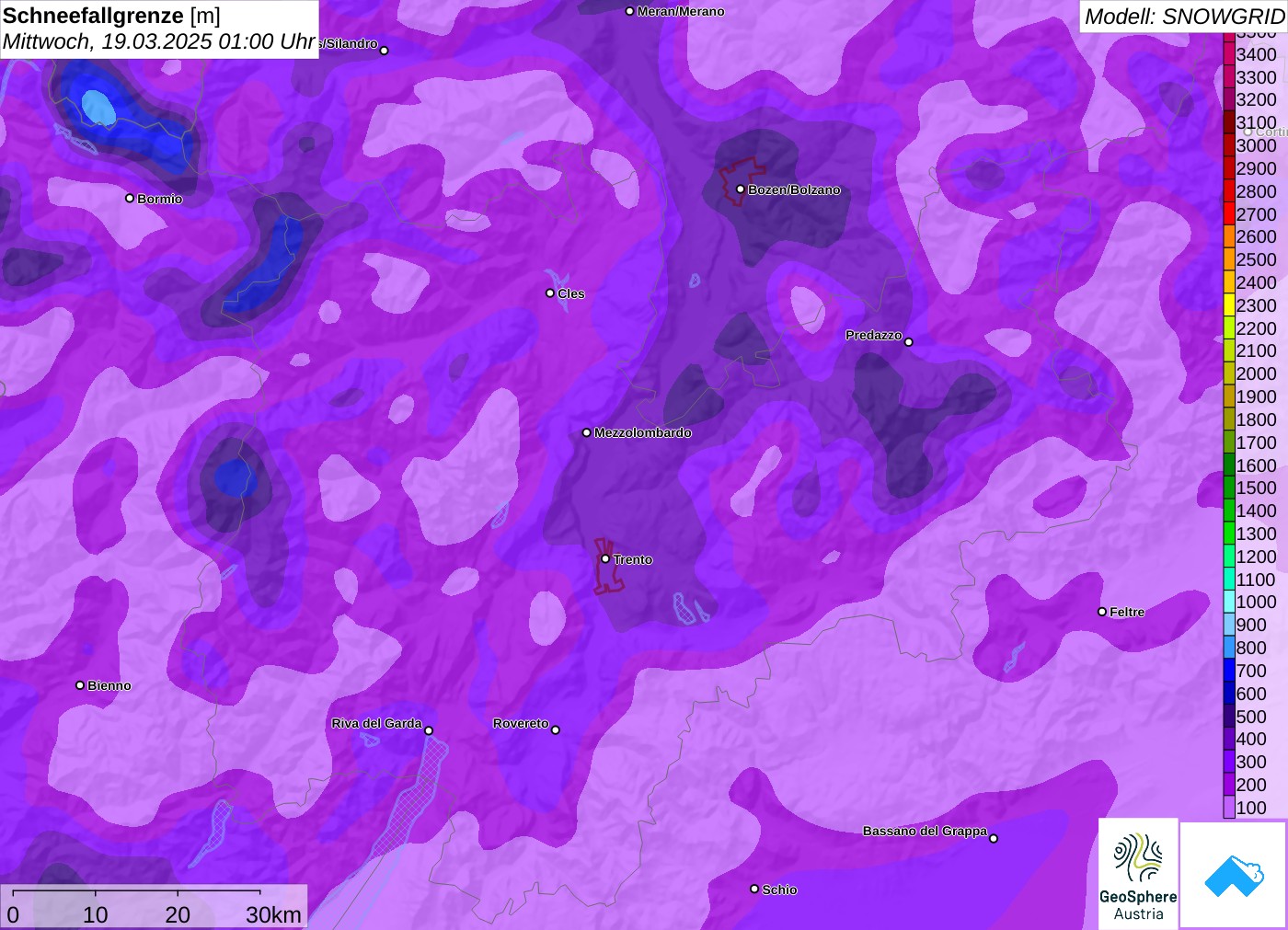The image size is (1288, 930).
Task: Click the "10" scale bar label
Action: [96, 914]
